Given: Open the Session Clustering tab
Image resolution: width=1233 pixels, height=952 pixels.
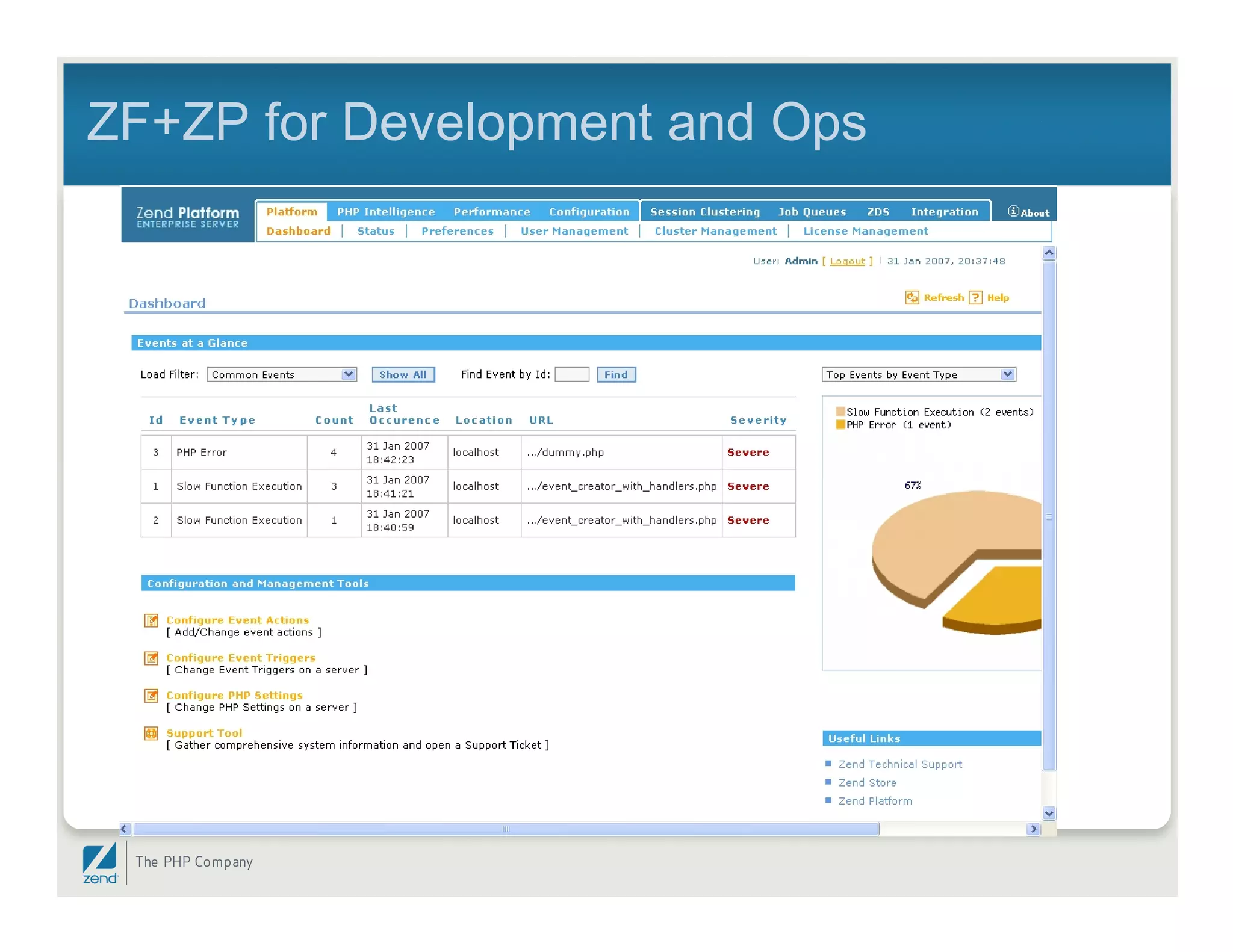Looking at the screenshot, I should 705,212.
